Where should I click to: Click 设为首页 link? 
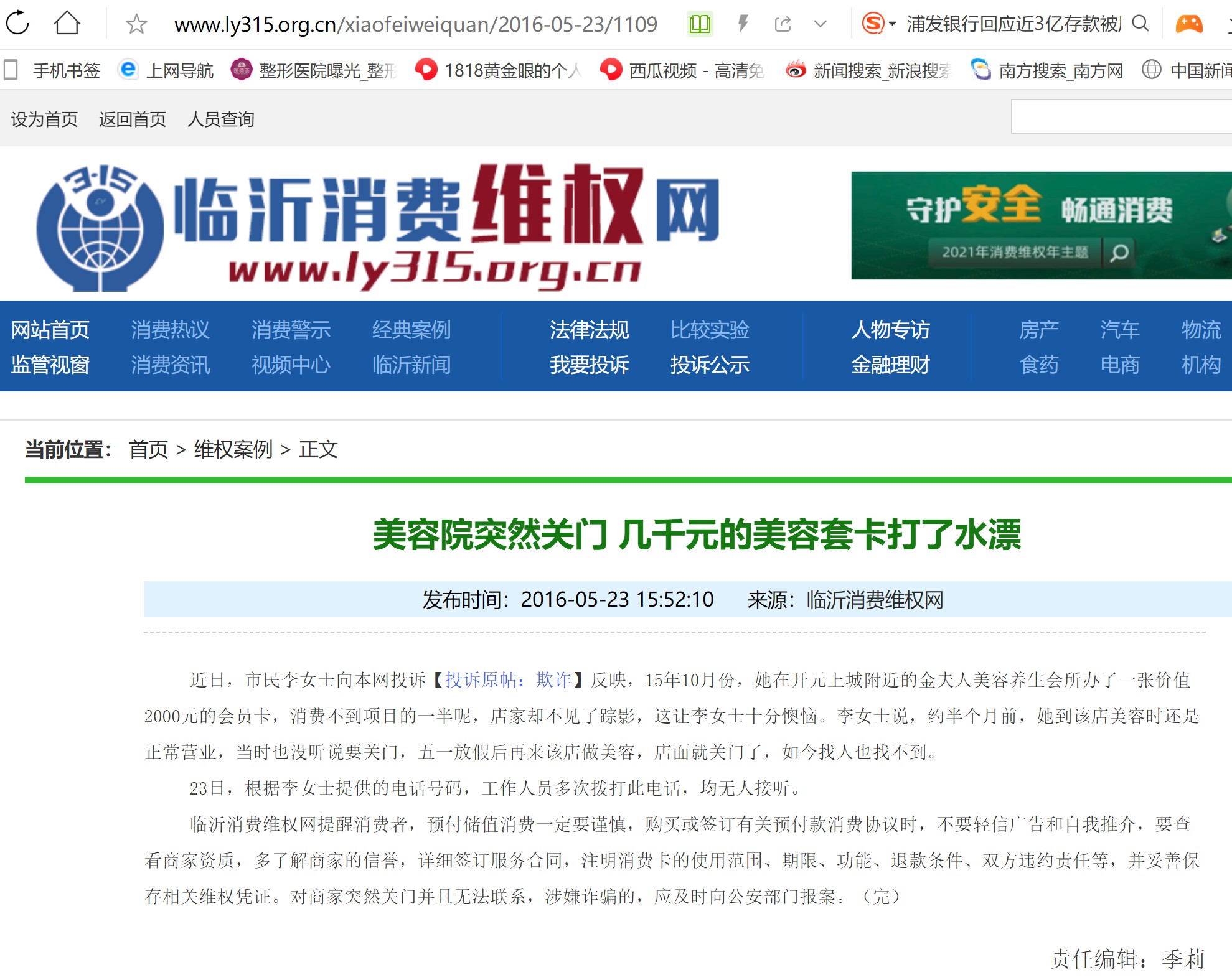pyautogui.click(x=45, y=119)
